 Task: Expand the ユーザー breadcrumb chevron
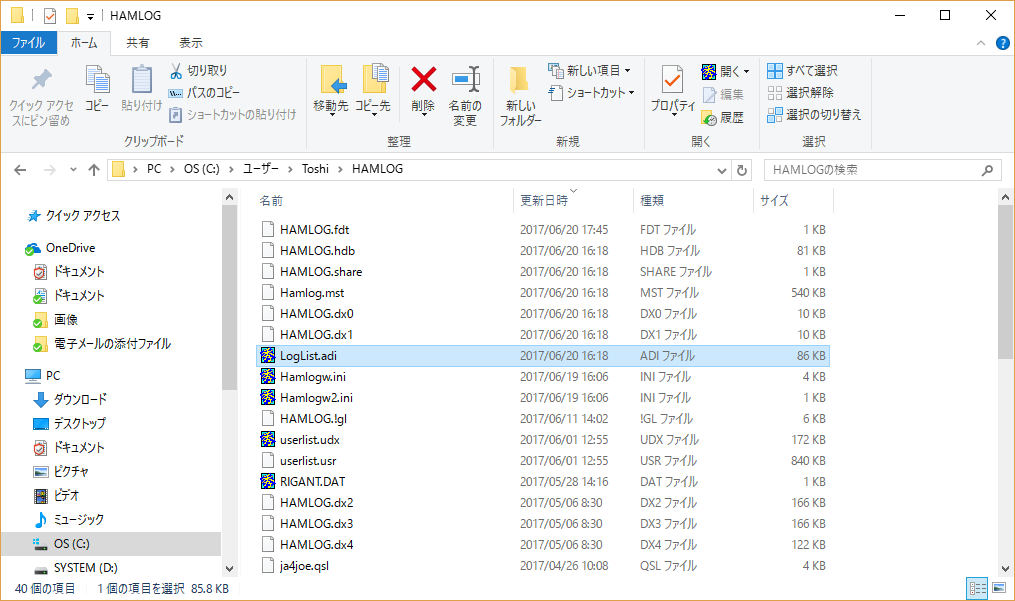(x=289, y=170)
